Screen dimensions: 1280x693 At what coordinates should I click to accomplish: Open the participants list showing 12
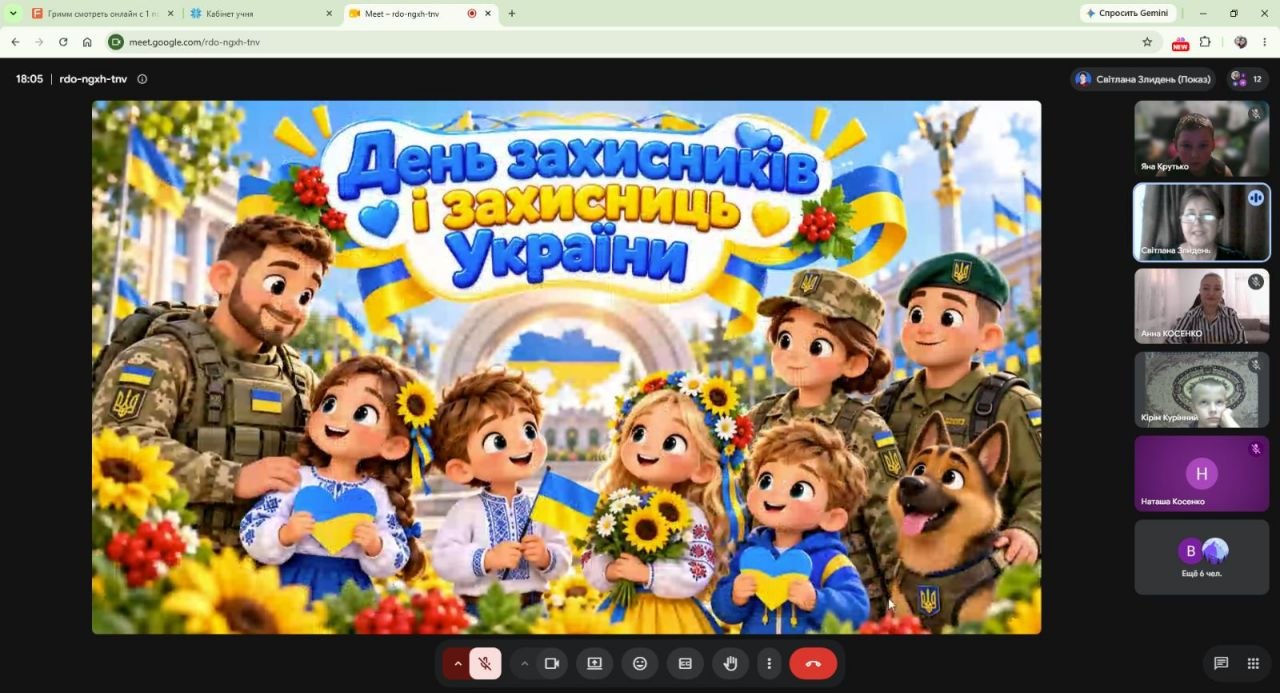1246,79
